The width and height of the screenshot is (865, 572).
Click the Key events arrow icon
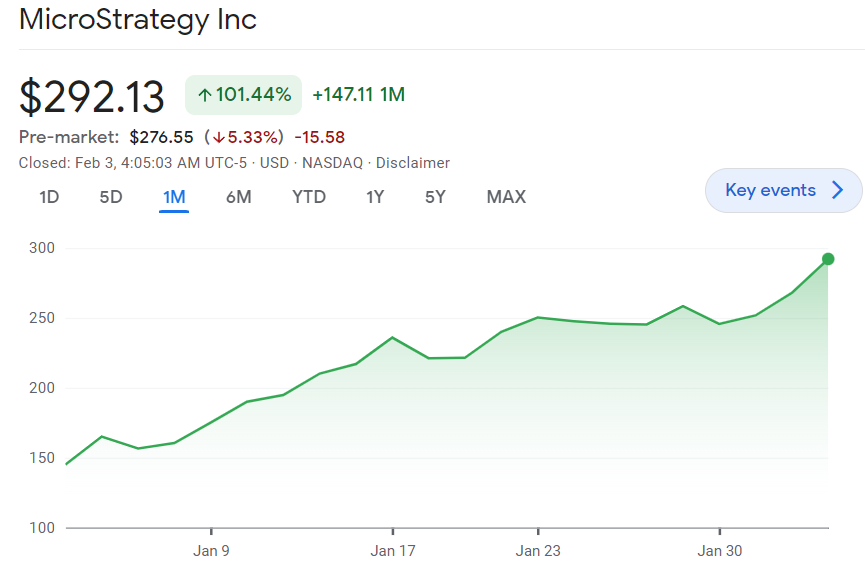pyautogui.click(x=838, y=191)
